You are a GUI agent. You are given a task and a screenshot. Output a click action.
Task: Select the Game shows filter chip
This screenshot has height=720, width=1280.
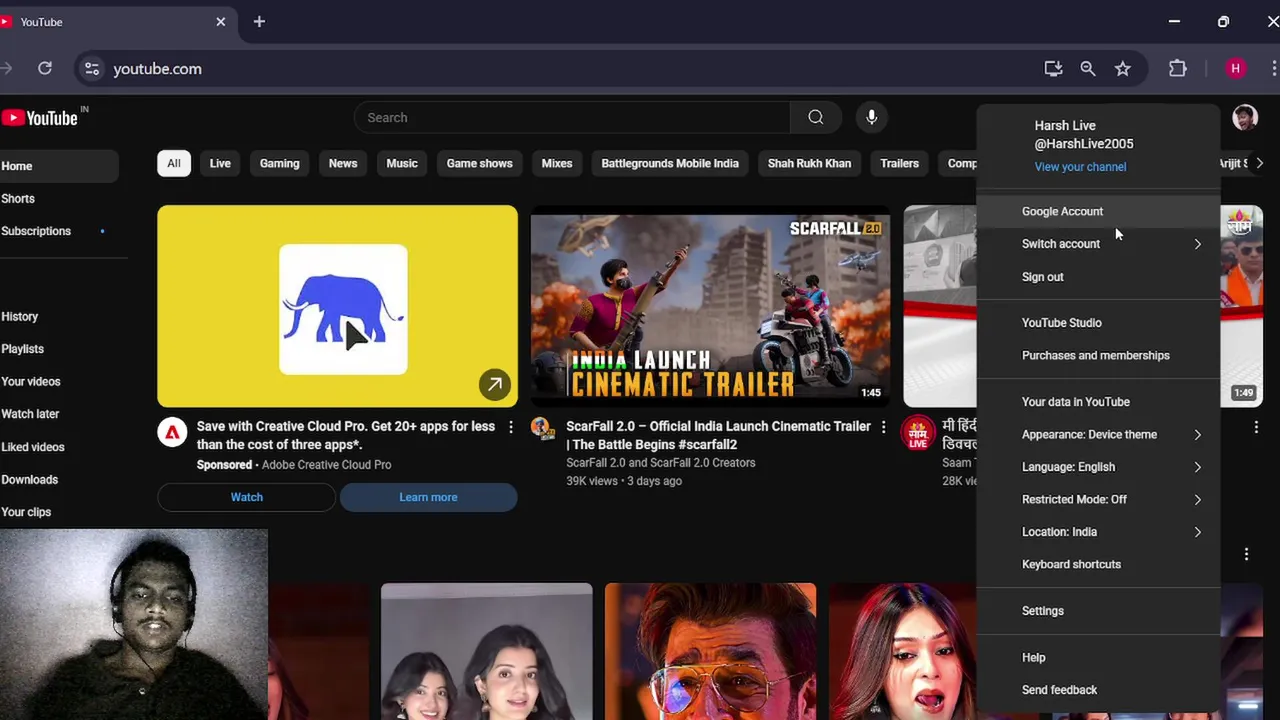480,163
